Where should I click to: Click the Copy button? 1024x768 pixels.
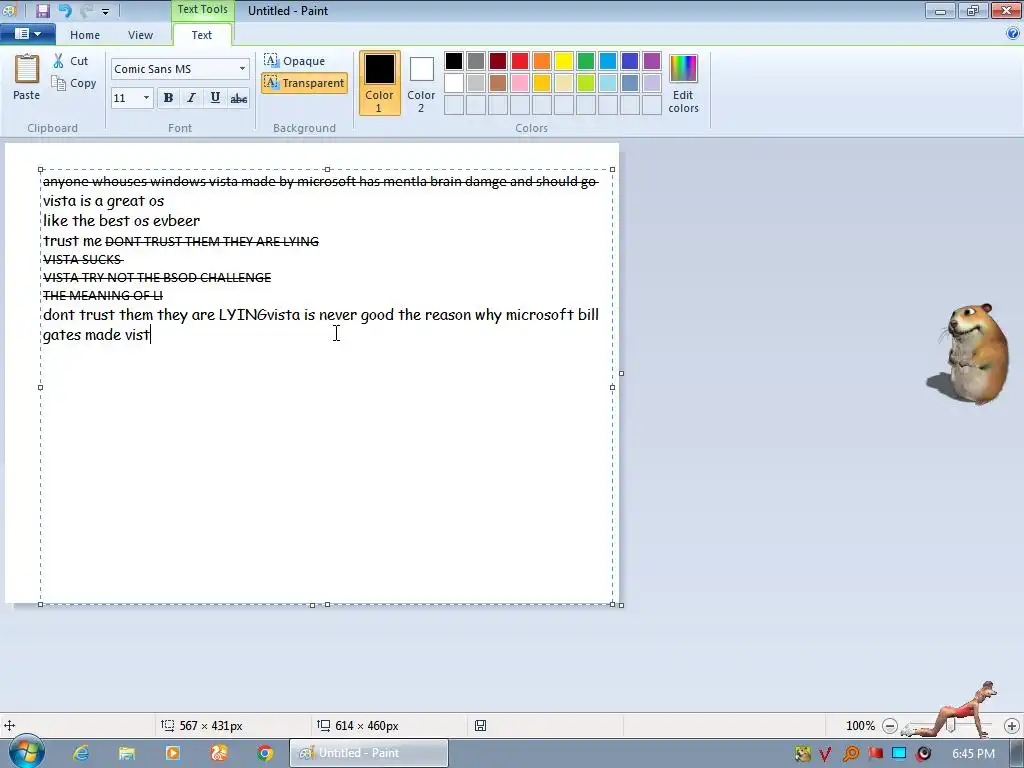click(74, 83)
